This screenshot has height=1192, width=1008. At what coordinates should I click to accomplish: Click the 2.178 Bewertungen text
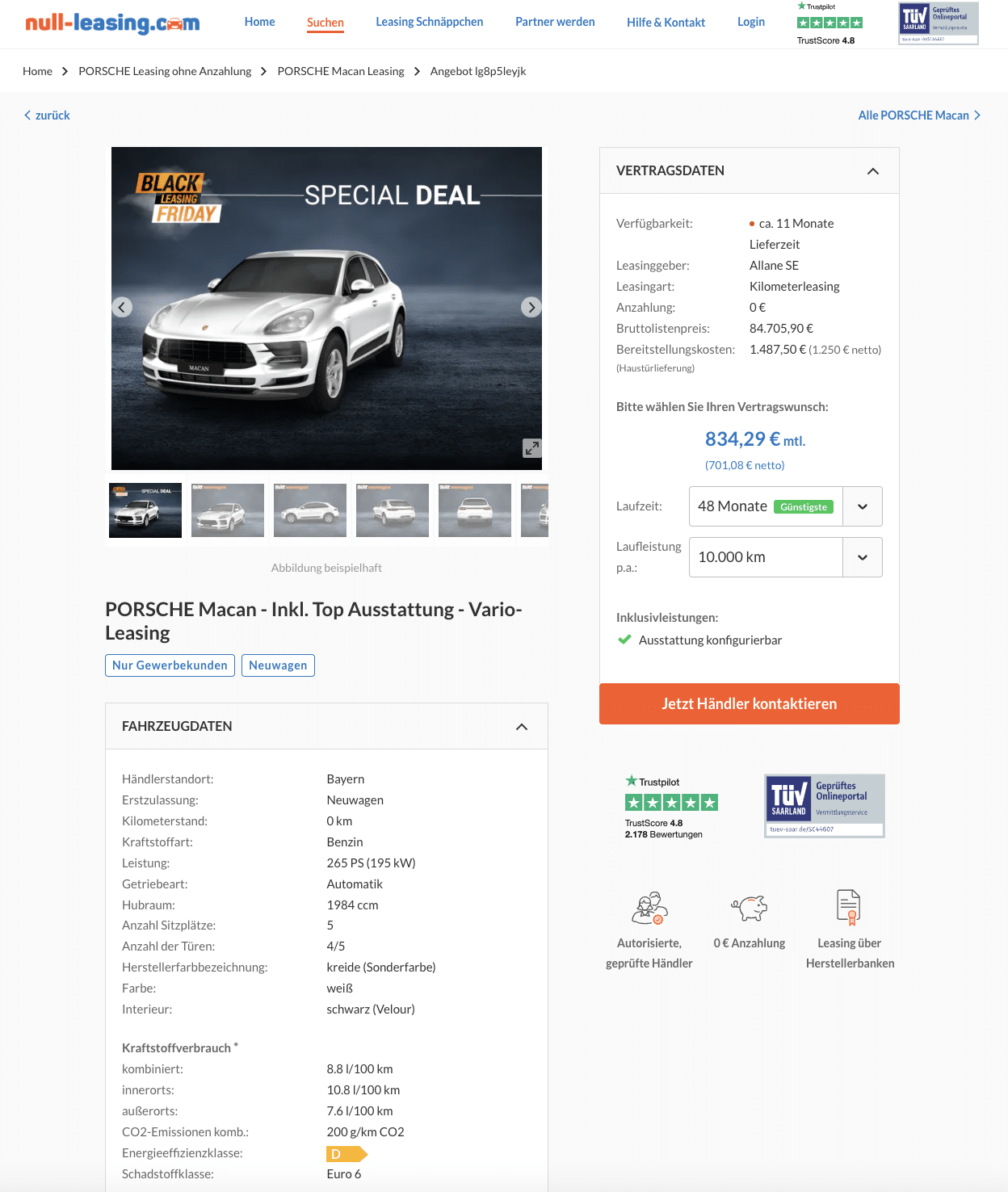(x=663, y=834)
